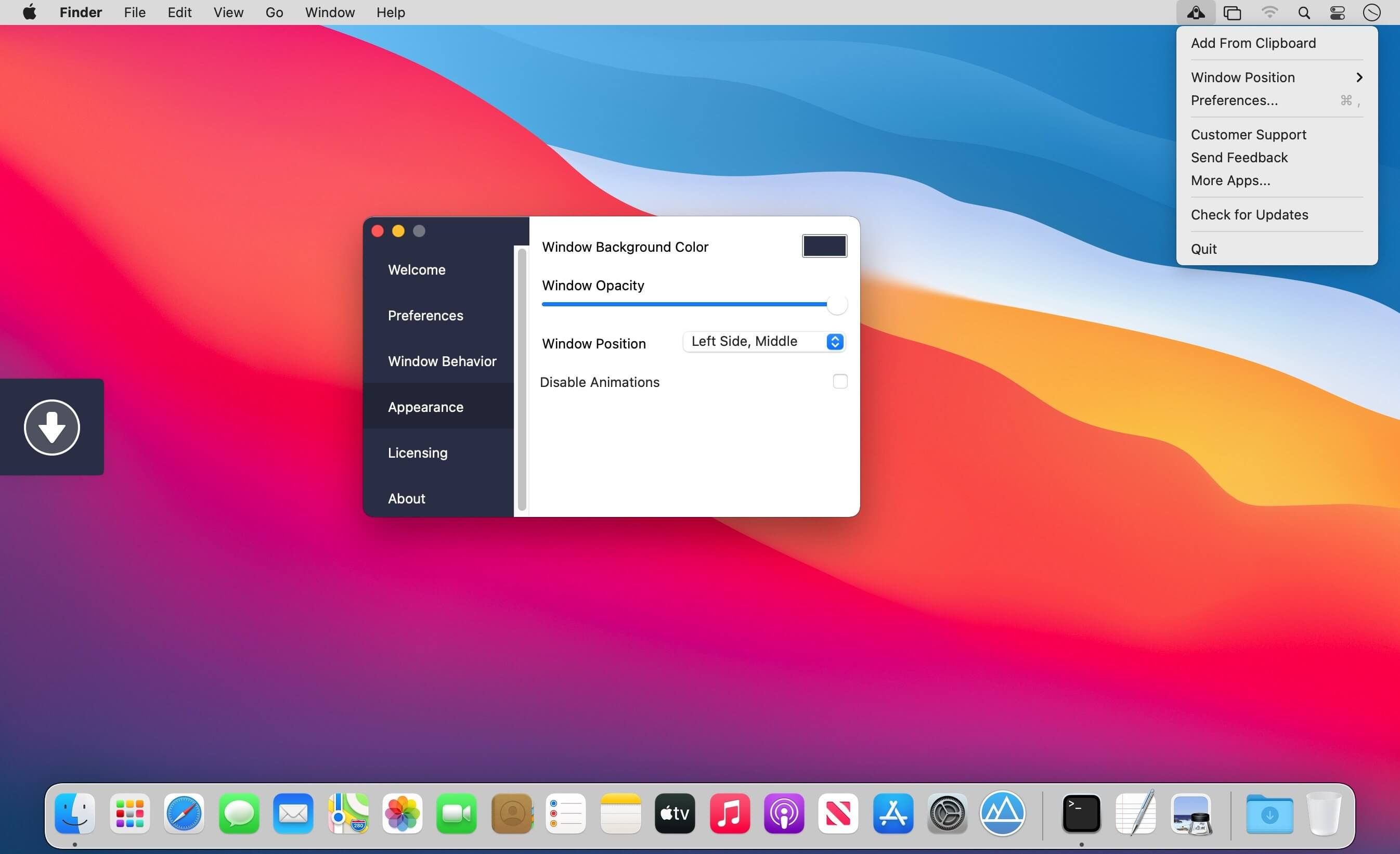Open the App Store from Dock
This screenshot has height=854, width=1400.
coord(893,813)
